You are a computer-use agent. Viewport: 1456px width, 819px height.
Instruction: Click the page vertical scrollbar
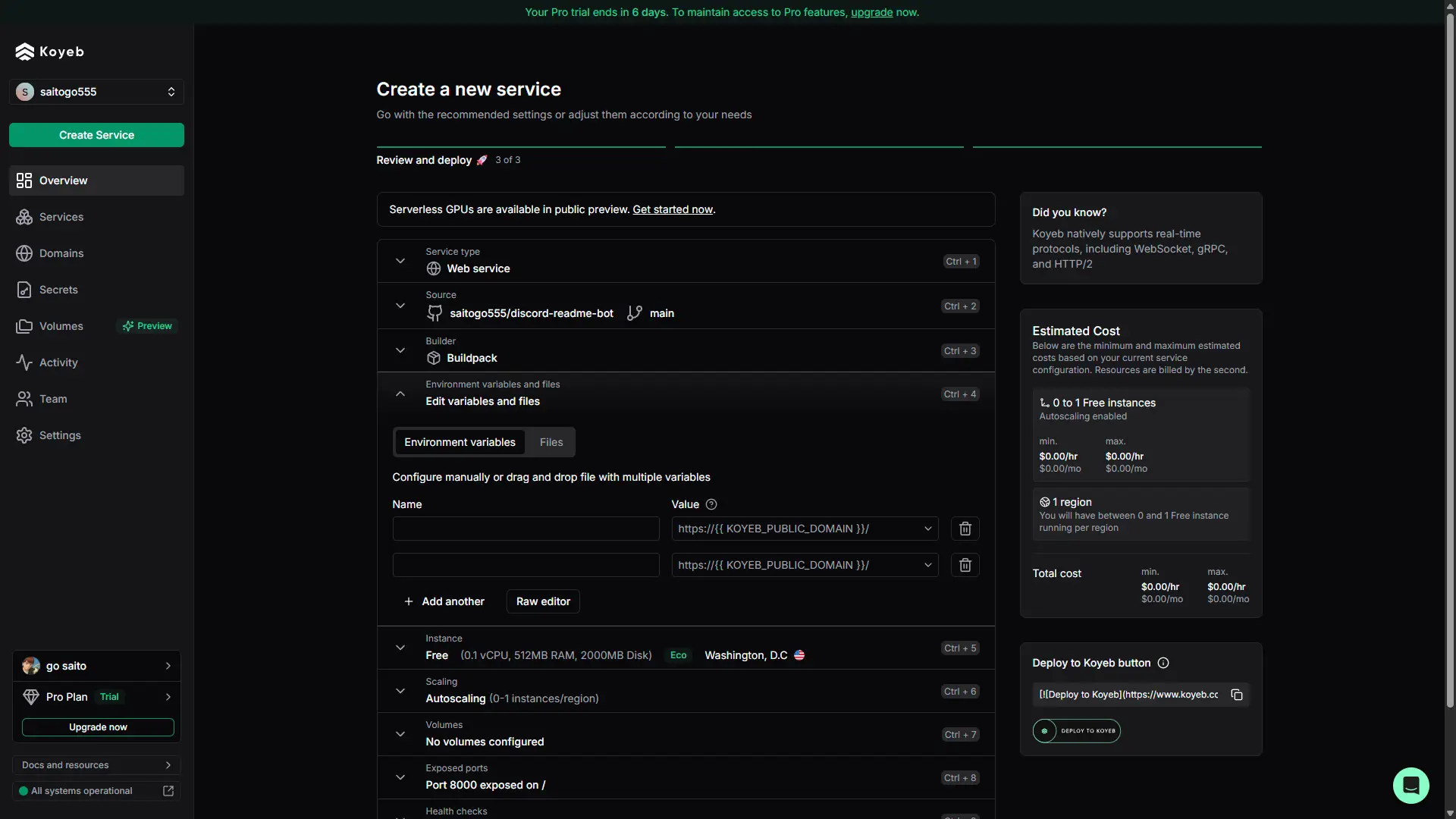click(x=1450, y=360)
